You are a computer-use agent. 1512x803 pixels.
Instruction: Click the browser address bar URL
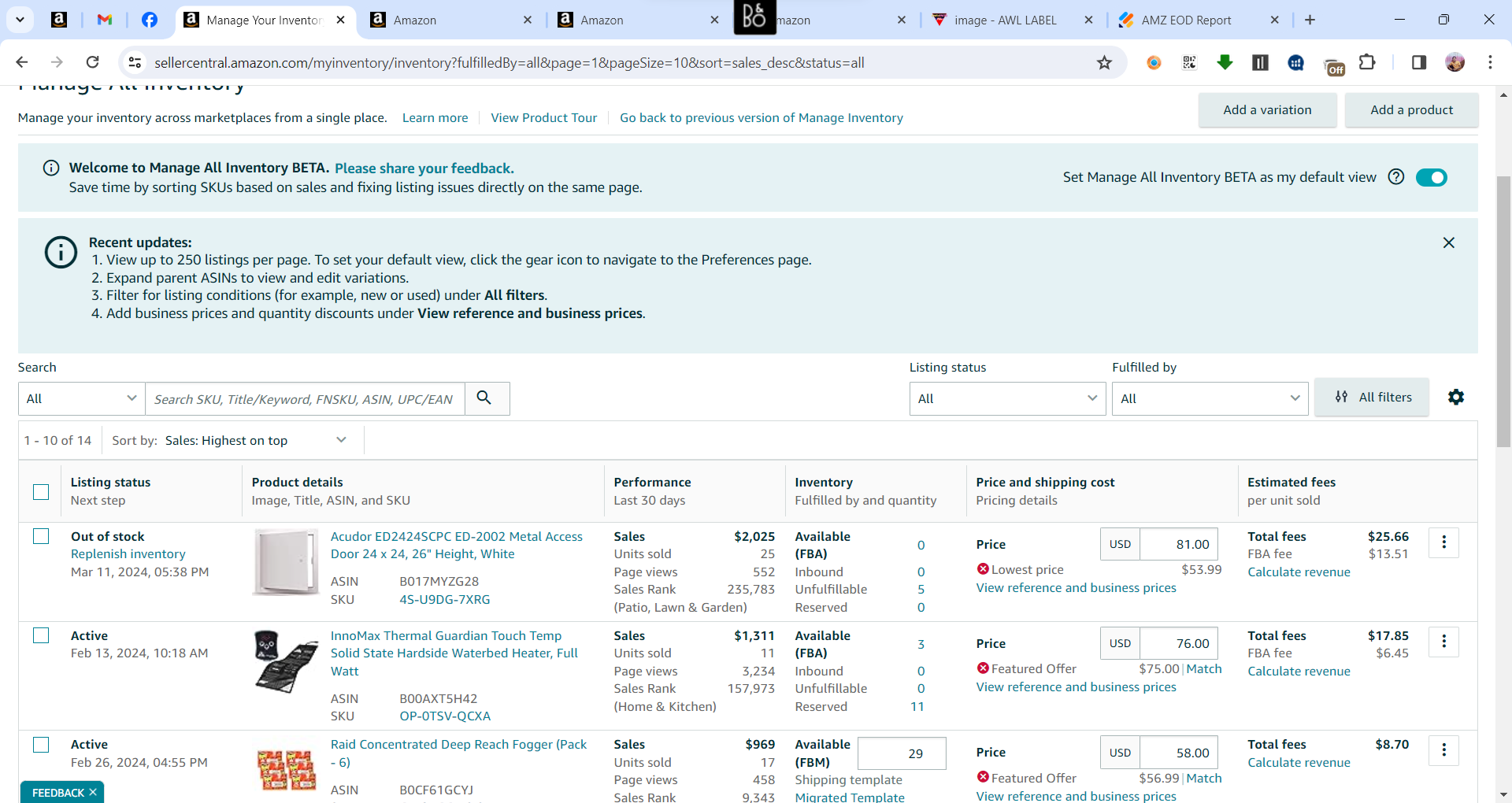[509, 62]
